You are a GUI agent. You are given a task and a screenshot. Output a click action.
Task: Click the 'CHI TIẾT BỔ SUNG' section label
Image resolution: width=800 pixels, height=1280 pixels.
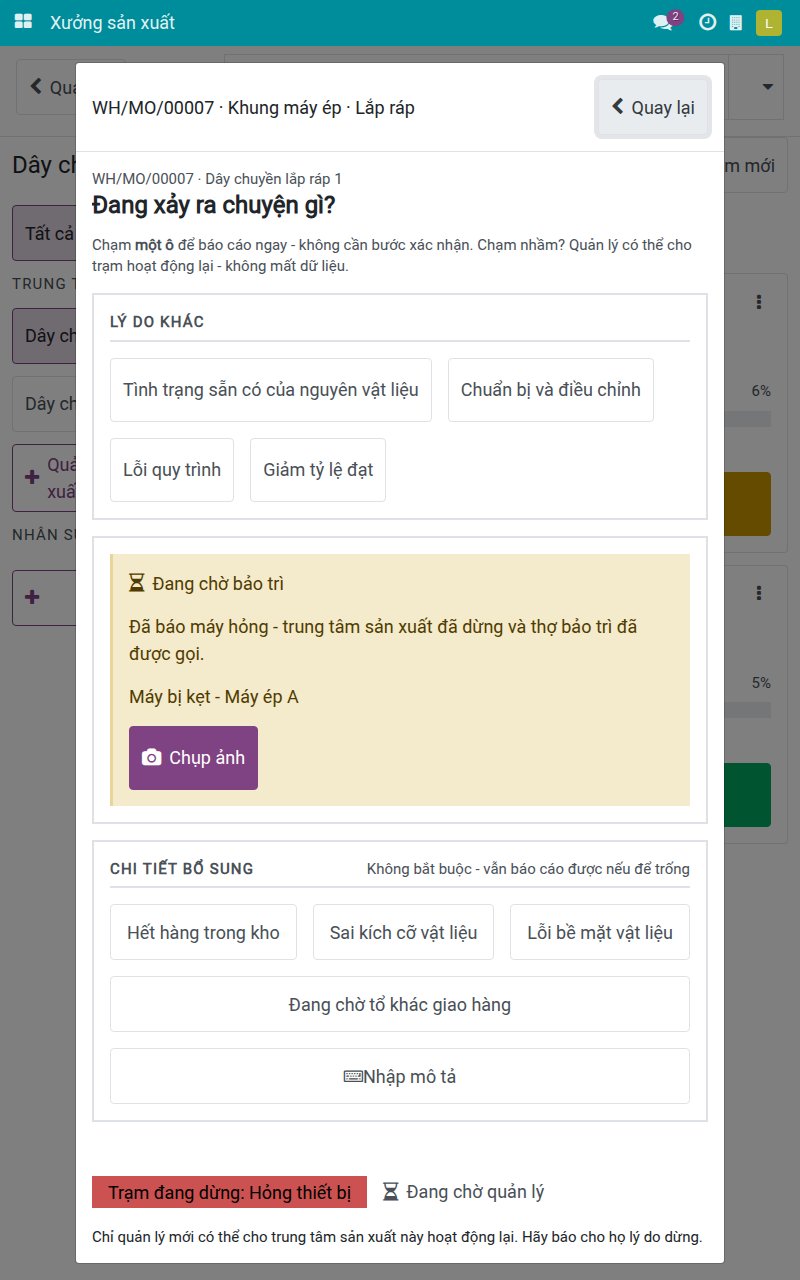[182, 869]
